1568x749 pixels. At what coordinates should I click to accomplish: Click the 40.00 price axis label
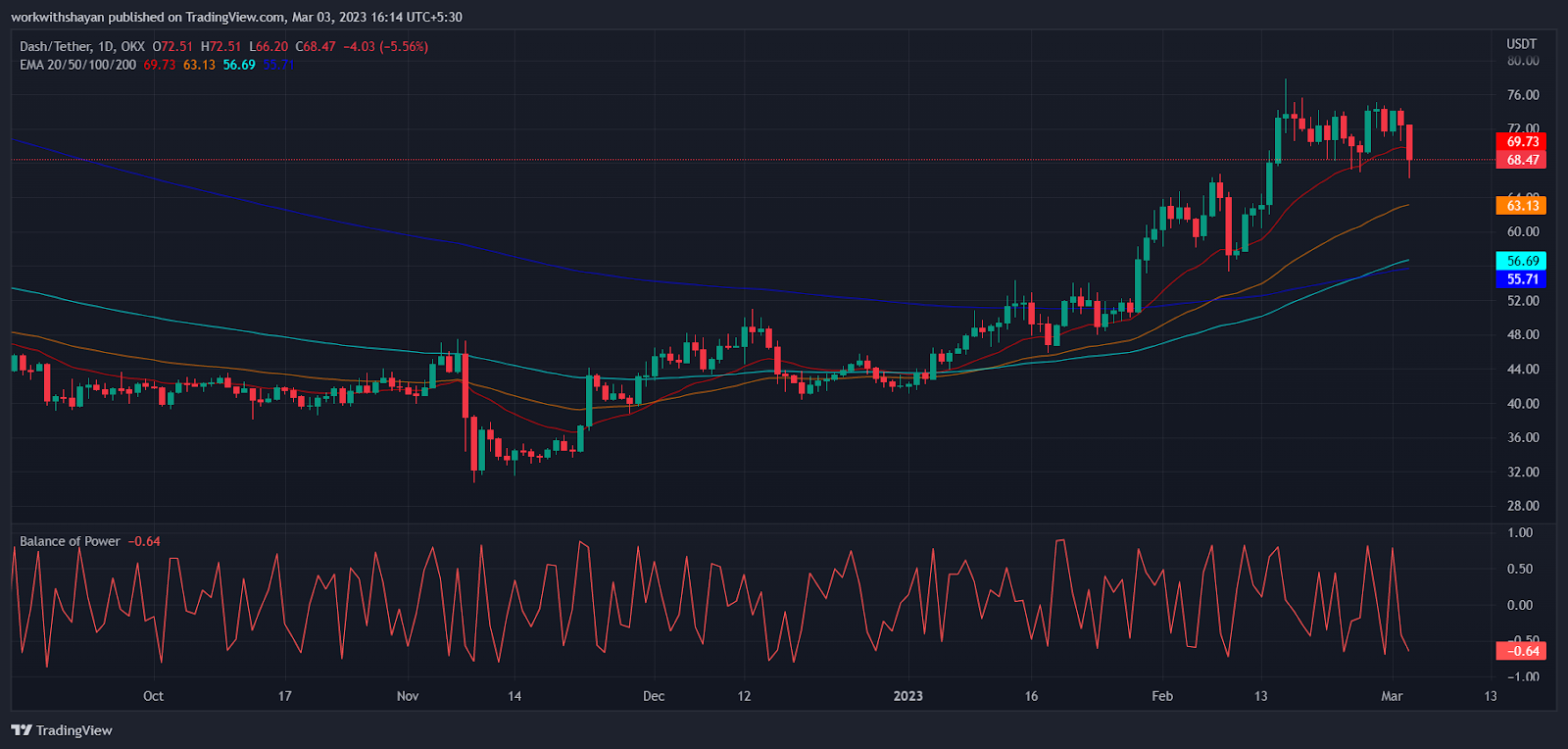[x=1523, y=404]
